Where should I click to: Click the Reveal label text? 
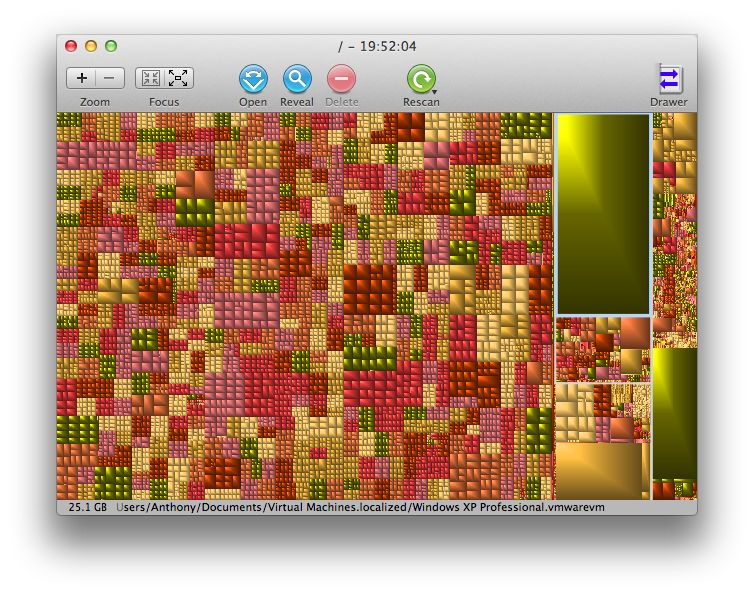coord(297,102)
